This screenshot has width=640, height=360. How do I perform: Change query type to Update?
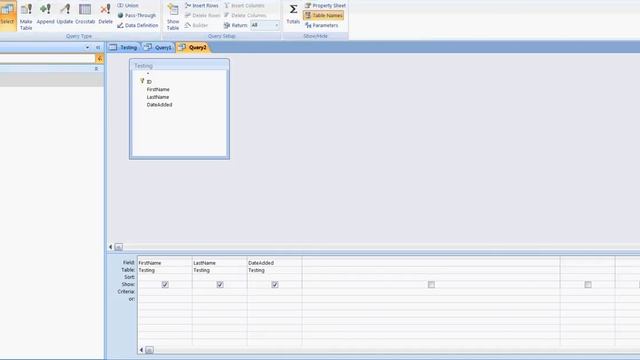point(65,14)
